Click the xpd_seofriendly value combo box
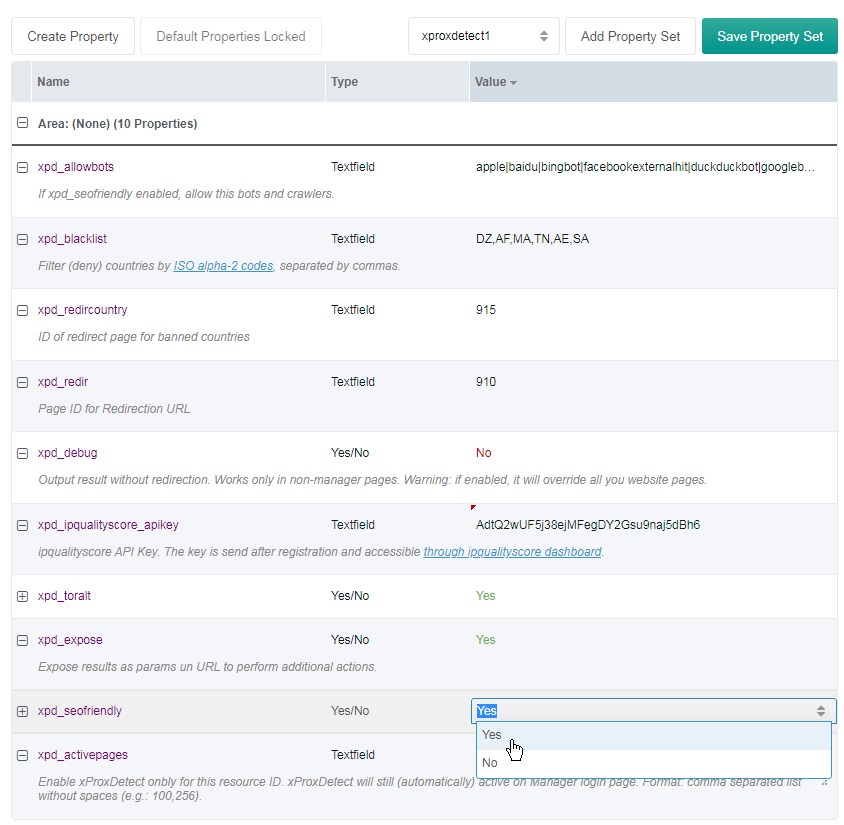This screenshot has height=825, width=844. point(653,711)
